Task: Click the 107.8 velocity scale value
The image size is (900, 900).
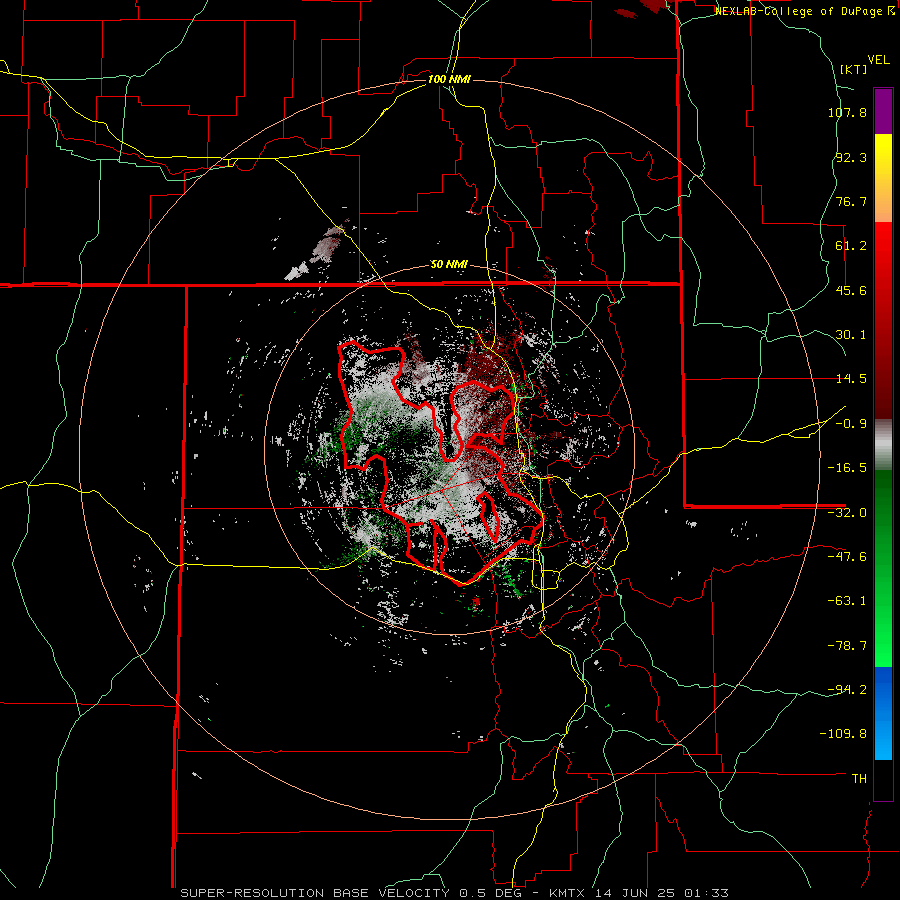Action: 847,112
